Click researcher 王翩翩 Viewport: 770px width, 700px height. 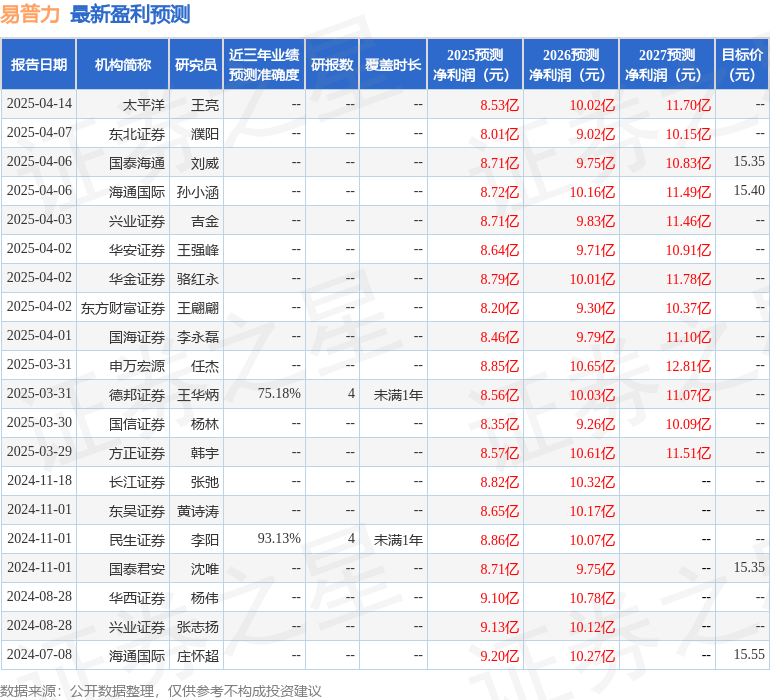click(x=198, y=308)
